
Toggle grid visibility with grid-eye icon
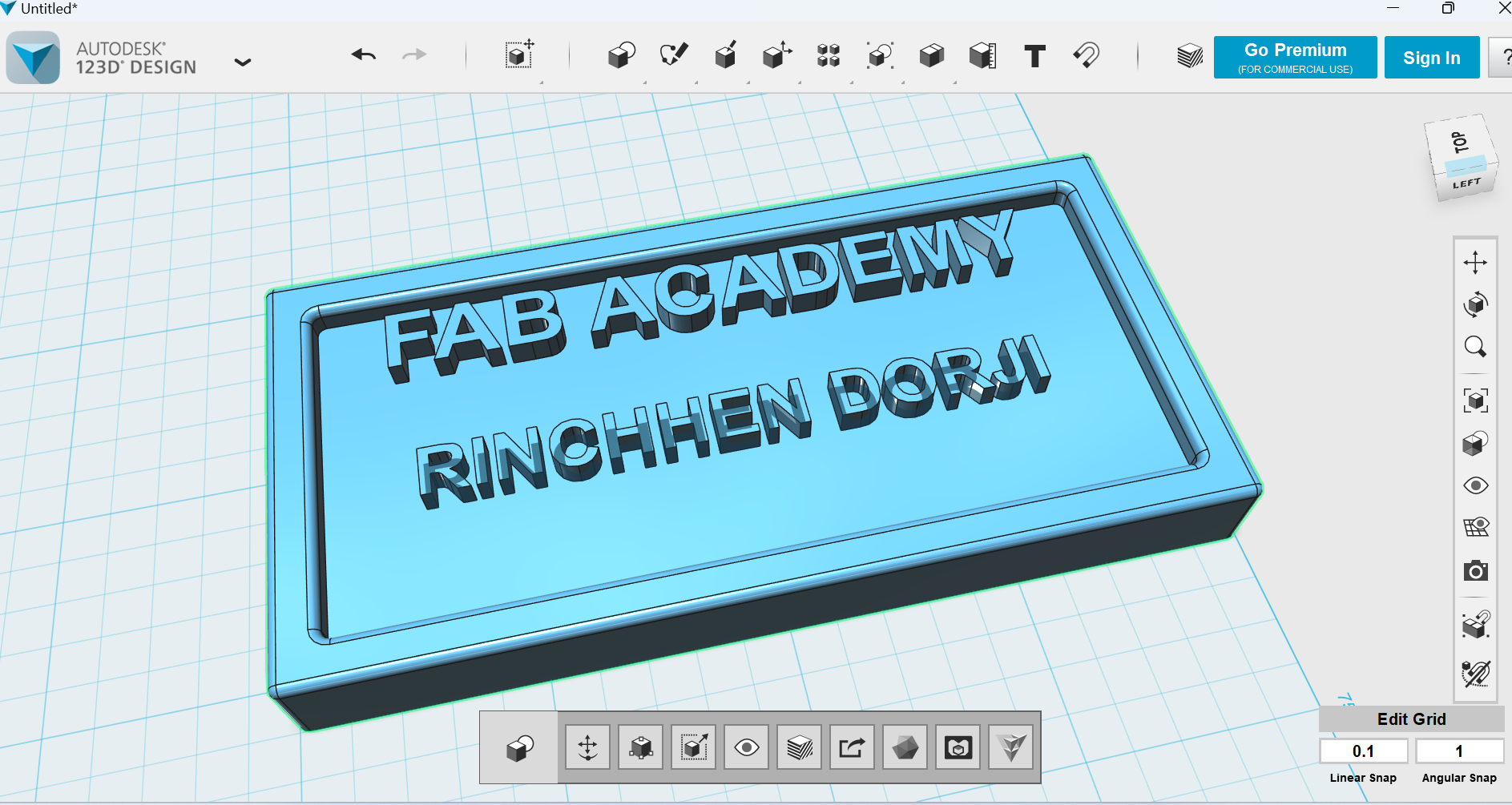click(x=1476, y=526)
